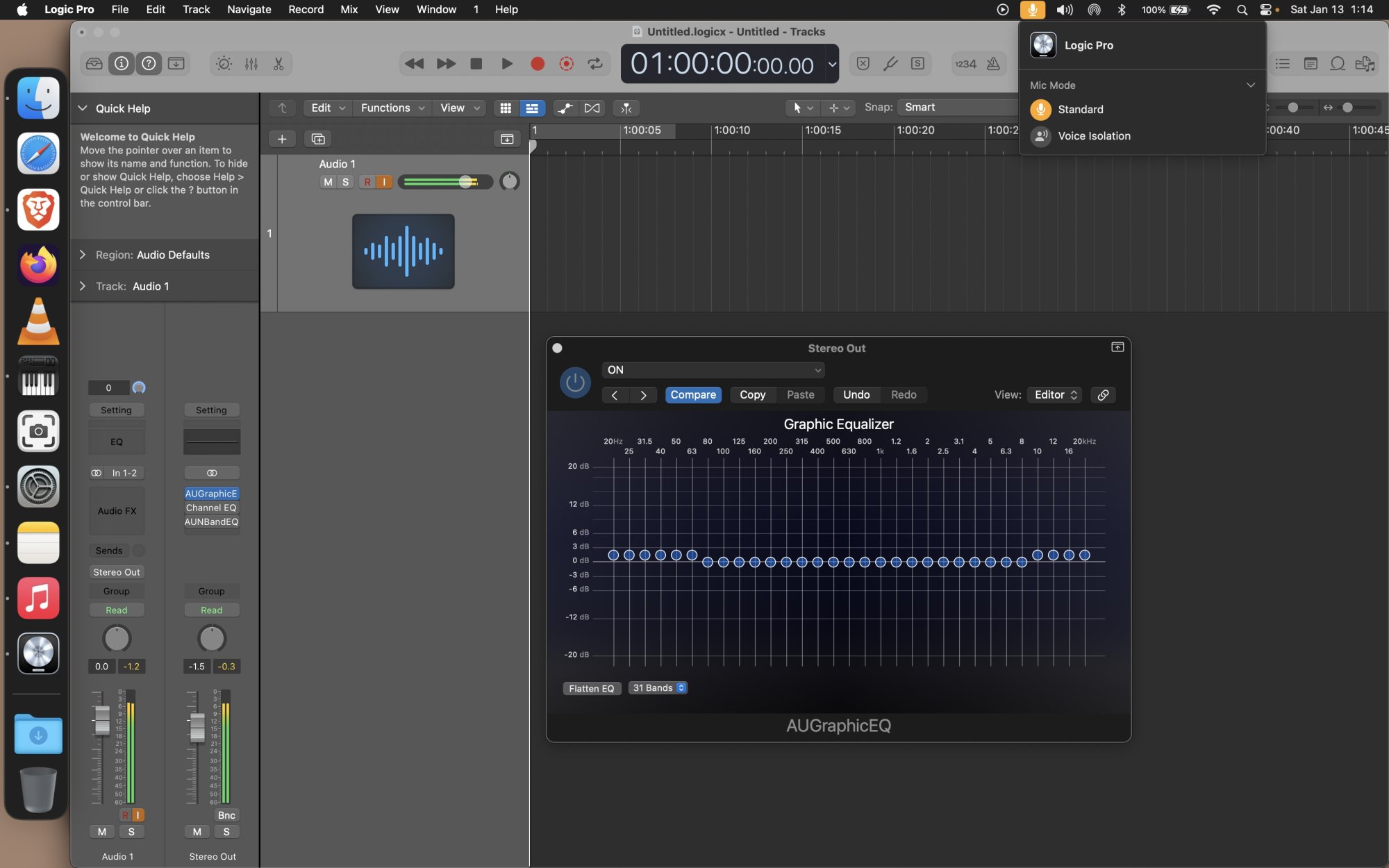Screen dimensions: 1389x868
Task: Click the Rewind transport button
Action: [x=415, y=63]
